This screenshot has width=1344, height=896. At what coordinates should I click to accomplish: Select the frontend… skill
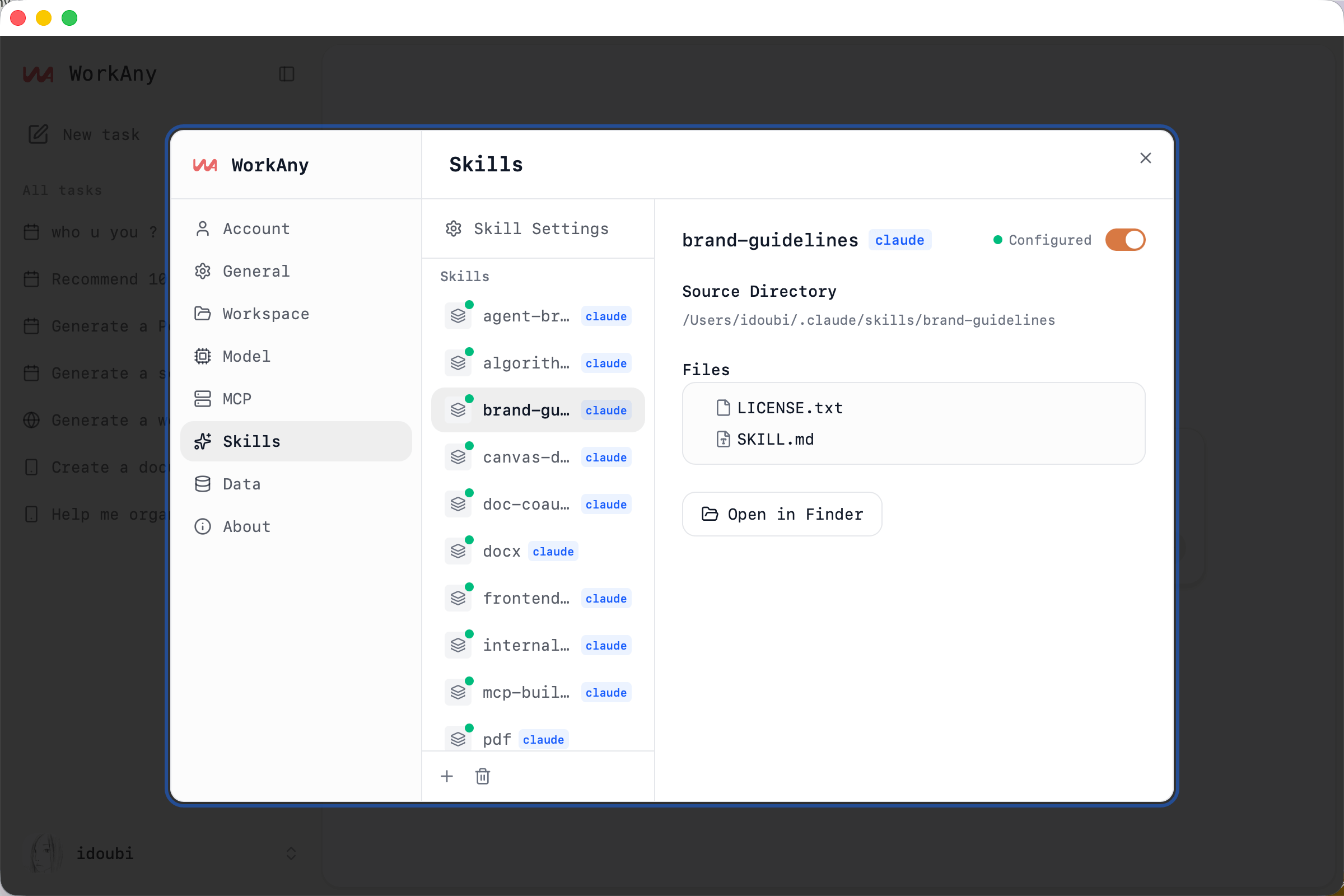tap(538, 598)
